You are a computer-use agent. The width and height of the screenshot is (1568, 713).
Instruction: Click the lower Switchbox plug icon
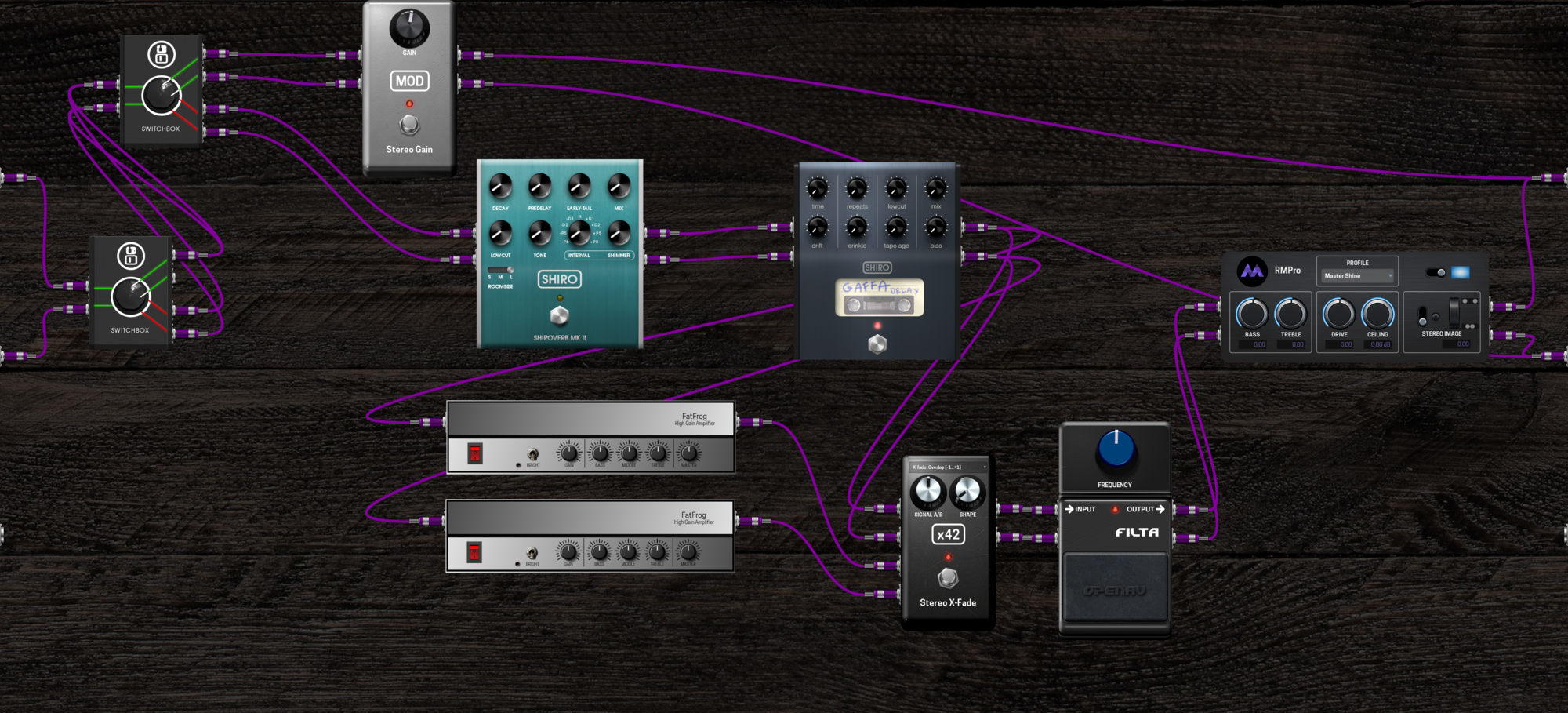131,256
